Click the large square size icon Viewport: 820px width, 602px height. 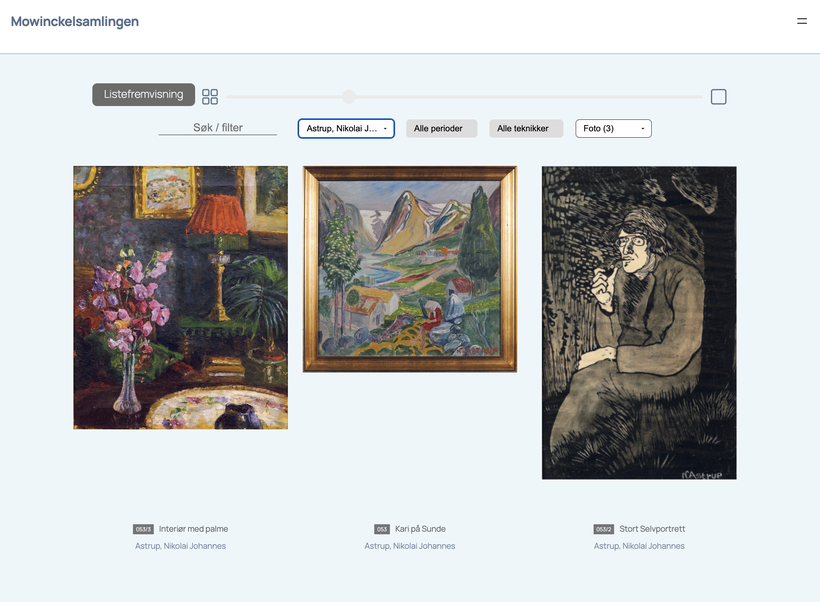pos(719,97)
